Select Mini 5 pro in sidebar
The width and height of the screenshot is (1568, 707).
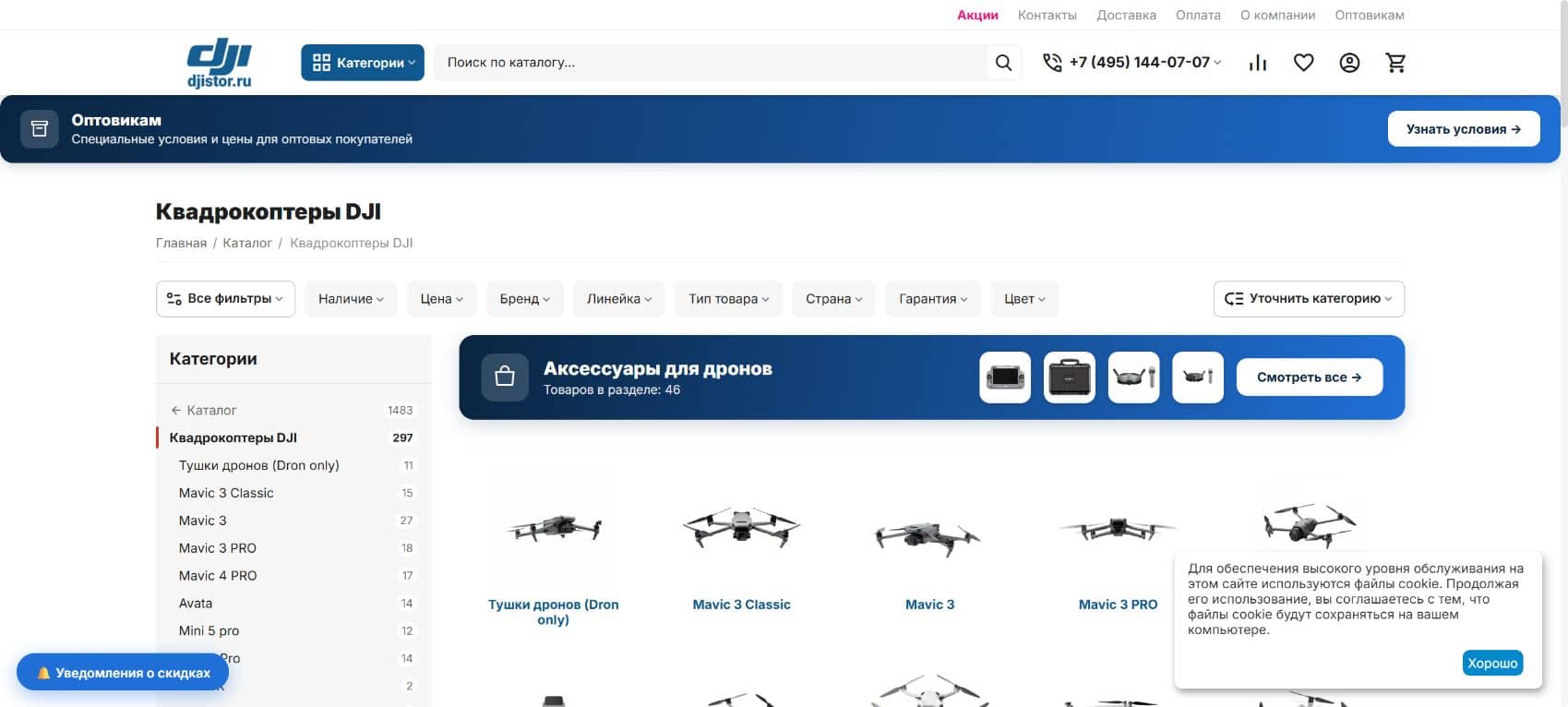209,631
